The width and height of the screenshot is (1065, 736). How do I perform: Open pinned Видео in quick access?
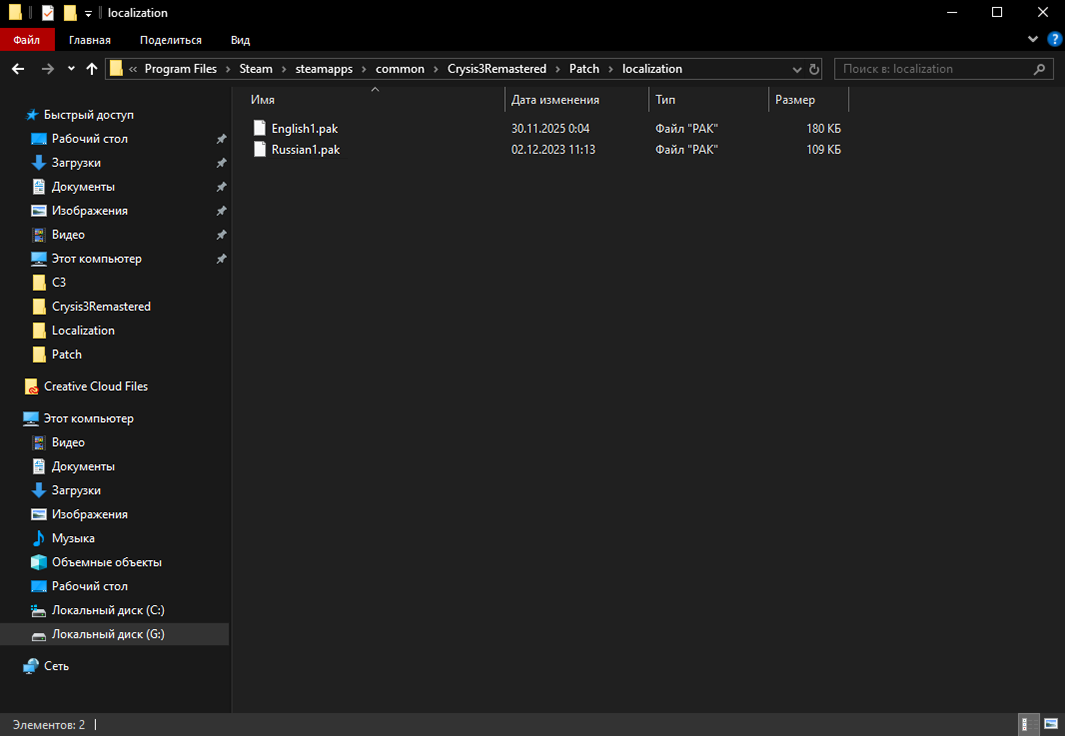tap(68, 234)
